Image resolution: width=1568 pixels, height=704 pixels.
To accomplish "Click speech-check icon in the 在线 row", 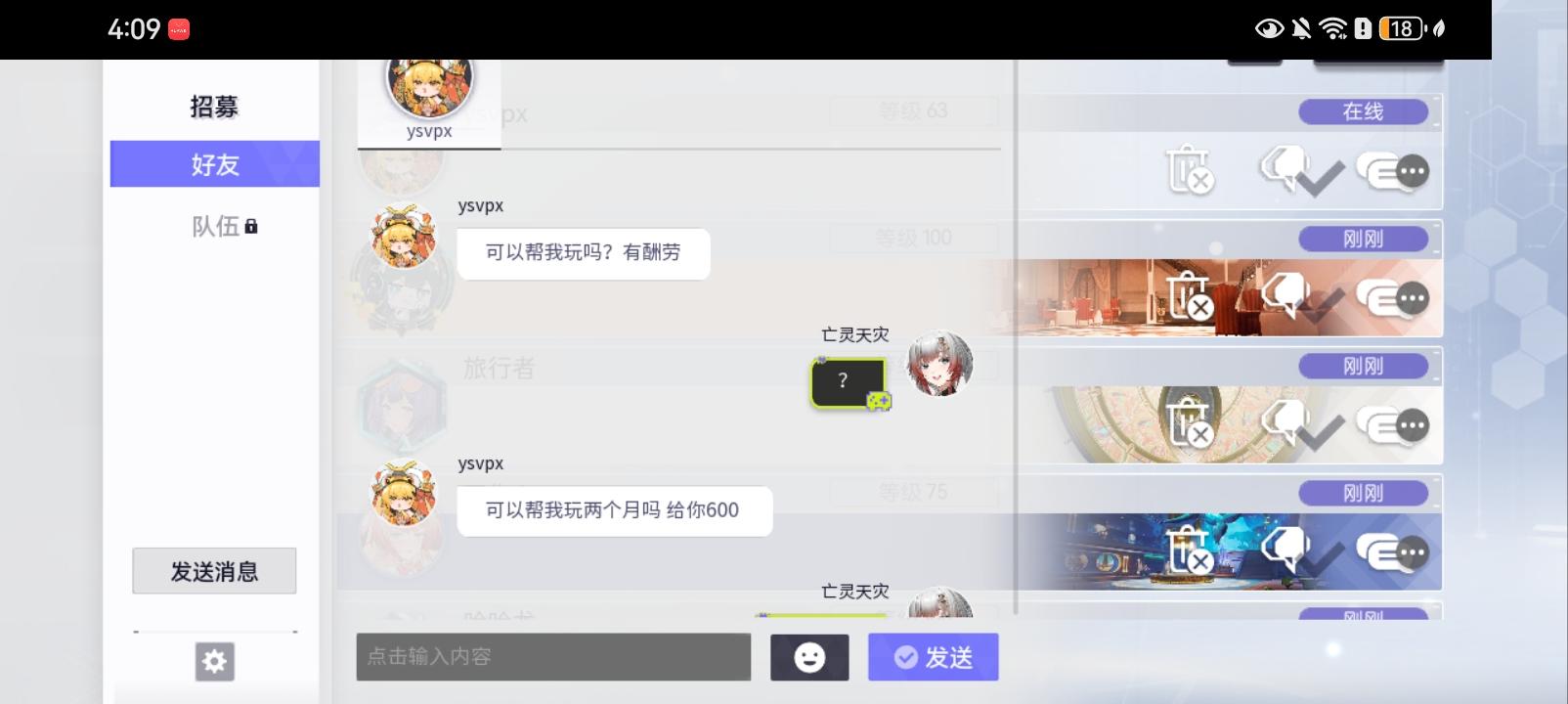I will (1300, 171).
